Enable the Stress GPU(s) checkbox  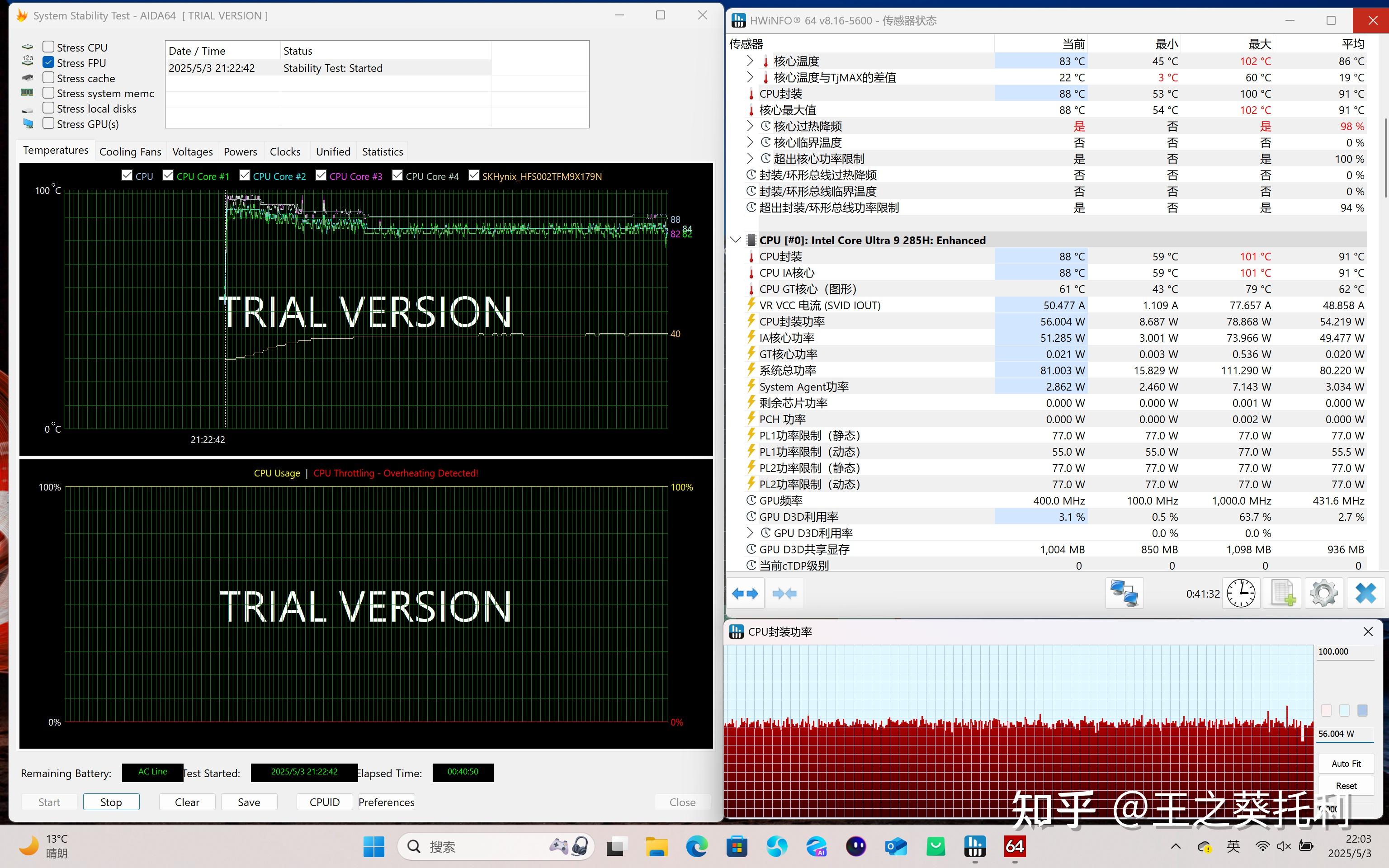pos(48,123)
